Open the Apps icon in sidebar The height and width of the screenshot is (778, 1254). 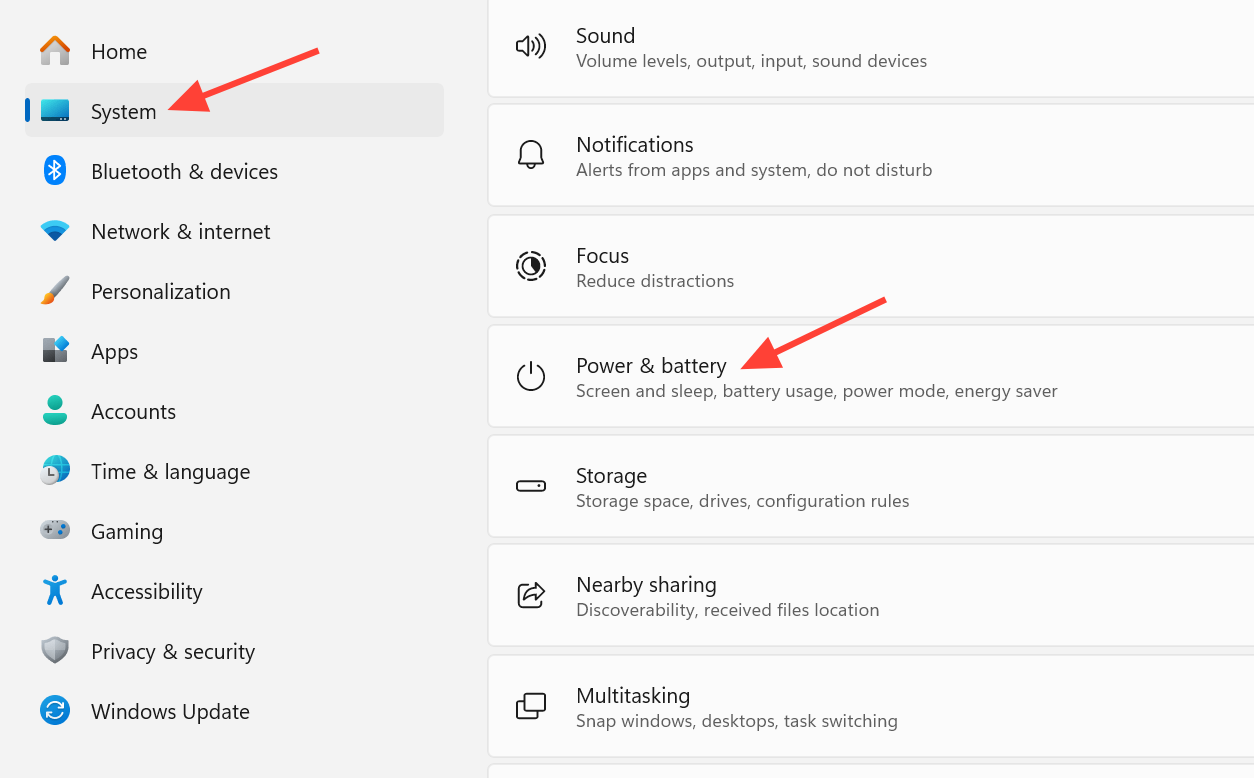pos(55,351)
